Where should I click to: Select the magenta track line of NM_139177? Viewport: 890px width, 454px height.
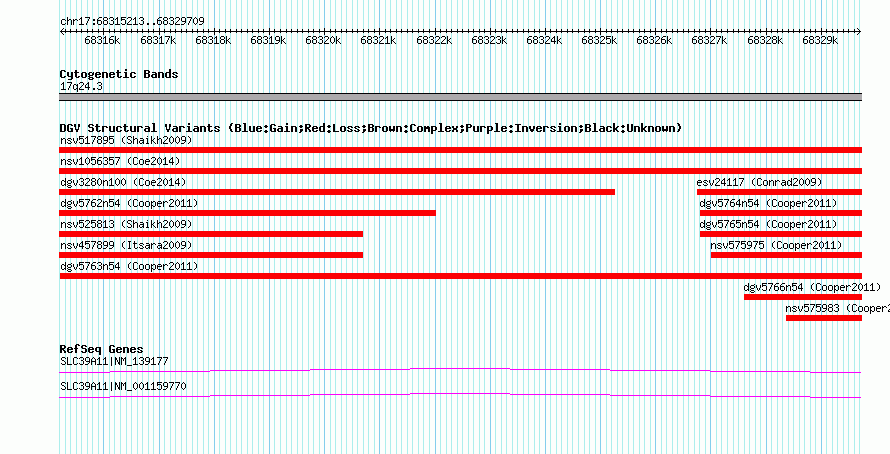[x=460, y=371]
